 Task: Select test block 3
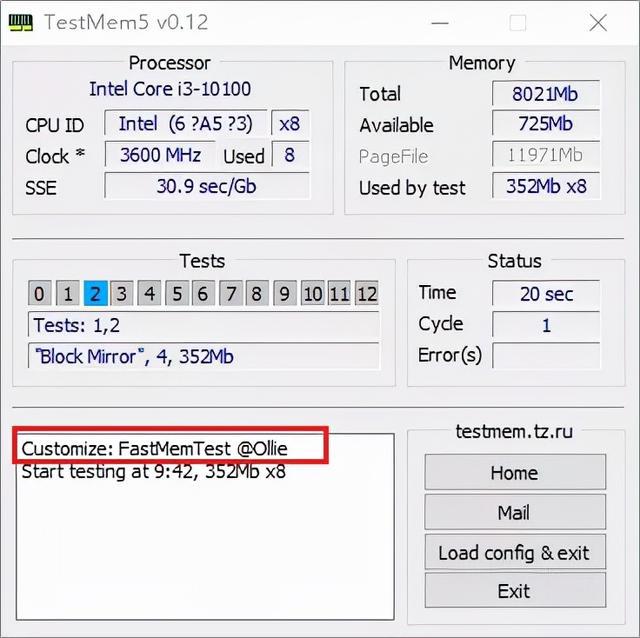point(122,293)
